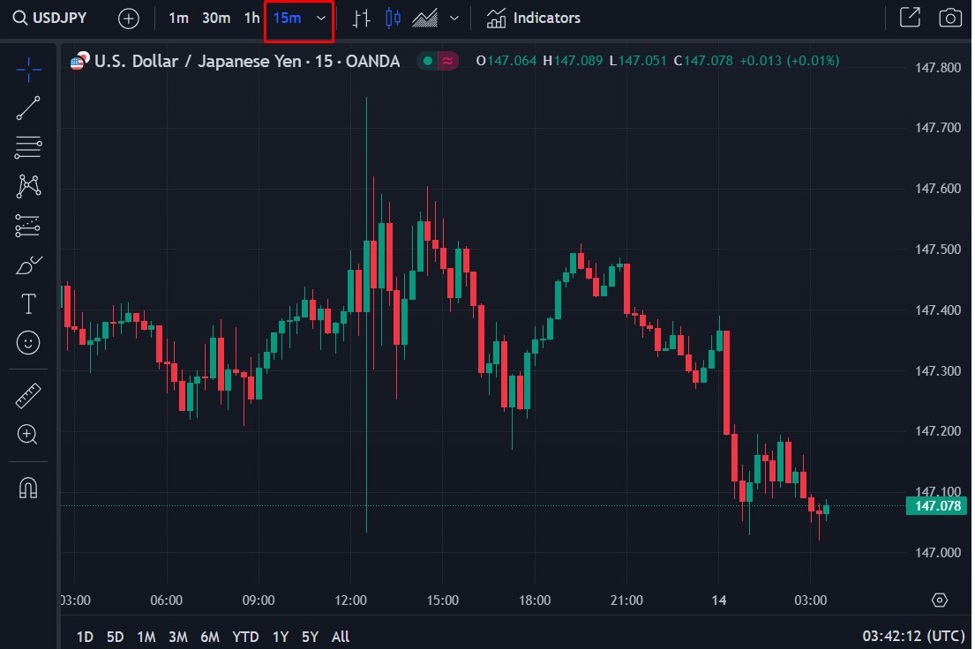Take a chart snapshot with camera icon

[950, 18]
